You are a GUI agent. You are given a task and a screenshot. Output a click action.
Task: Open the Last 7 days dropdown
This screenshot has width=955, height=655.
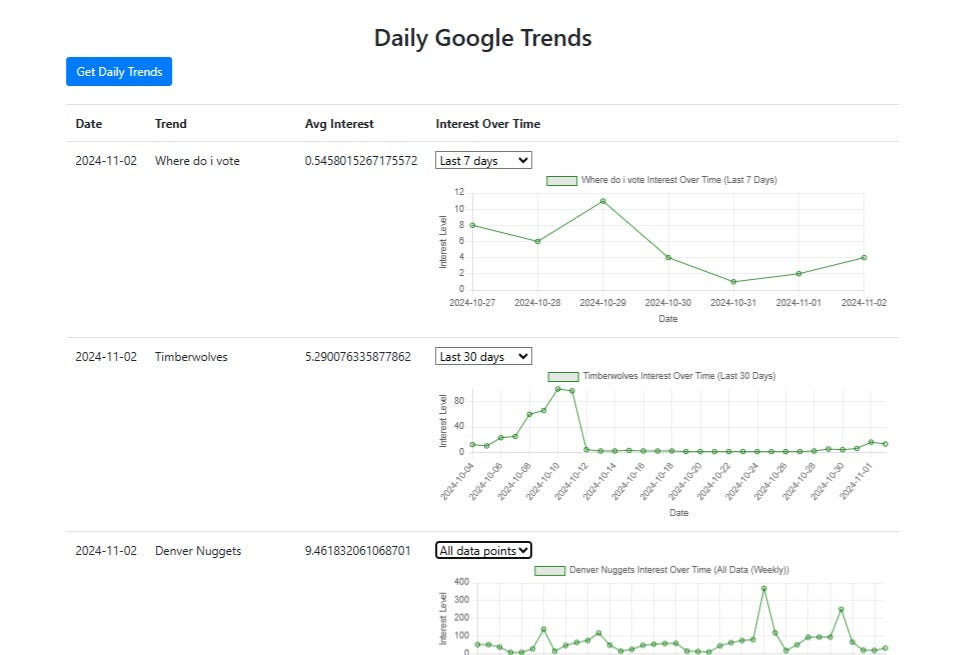click(484, 160)
